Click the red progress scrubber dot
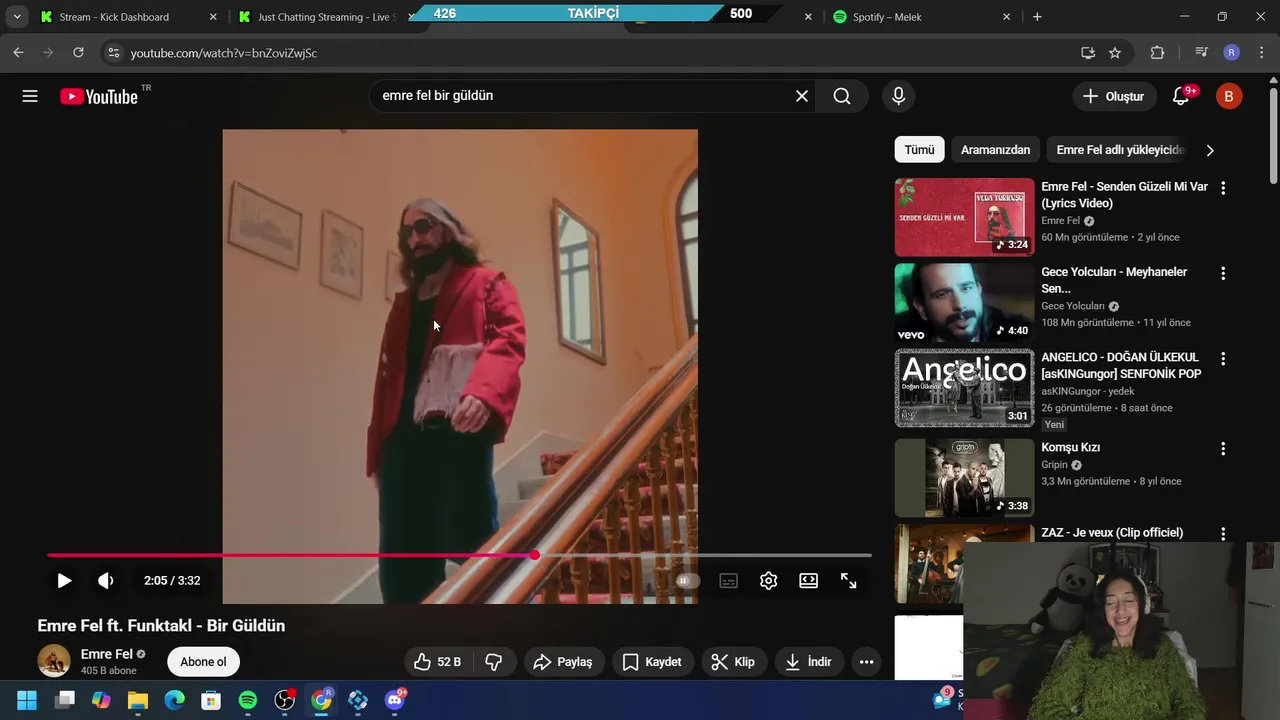Image resolution: width=1280 pixels, height=720 pixels. 535,555
